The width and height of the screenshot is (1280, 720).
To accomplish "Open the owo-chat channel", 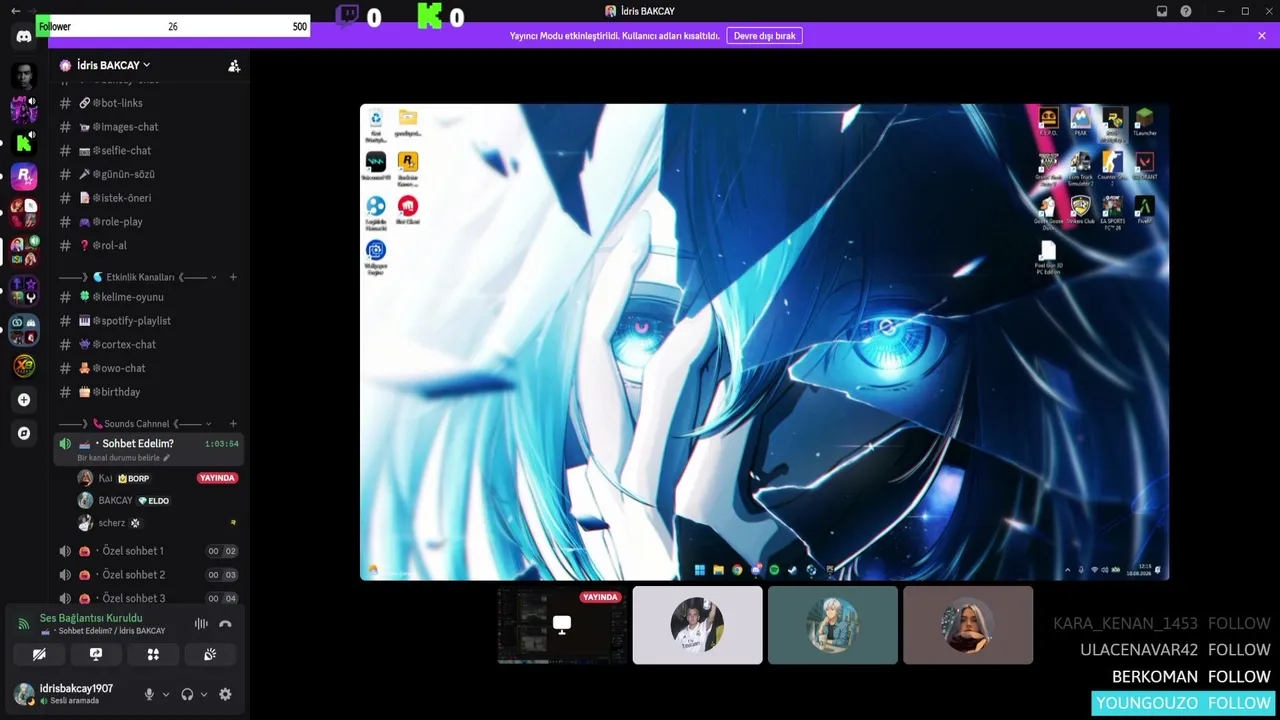I will click(149, 368).
